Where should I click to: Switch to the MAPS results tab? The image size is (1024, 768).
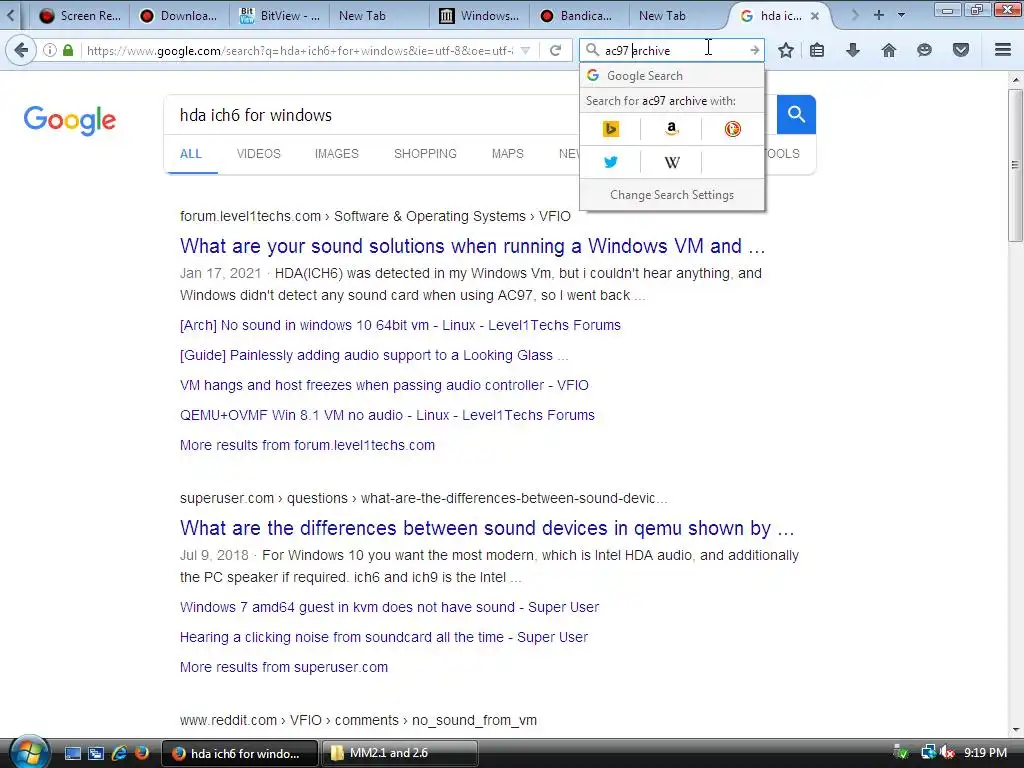tap(507, 154)
